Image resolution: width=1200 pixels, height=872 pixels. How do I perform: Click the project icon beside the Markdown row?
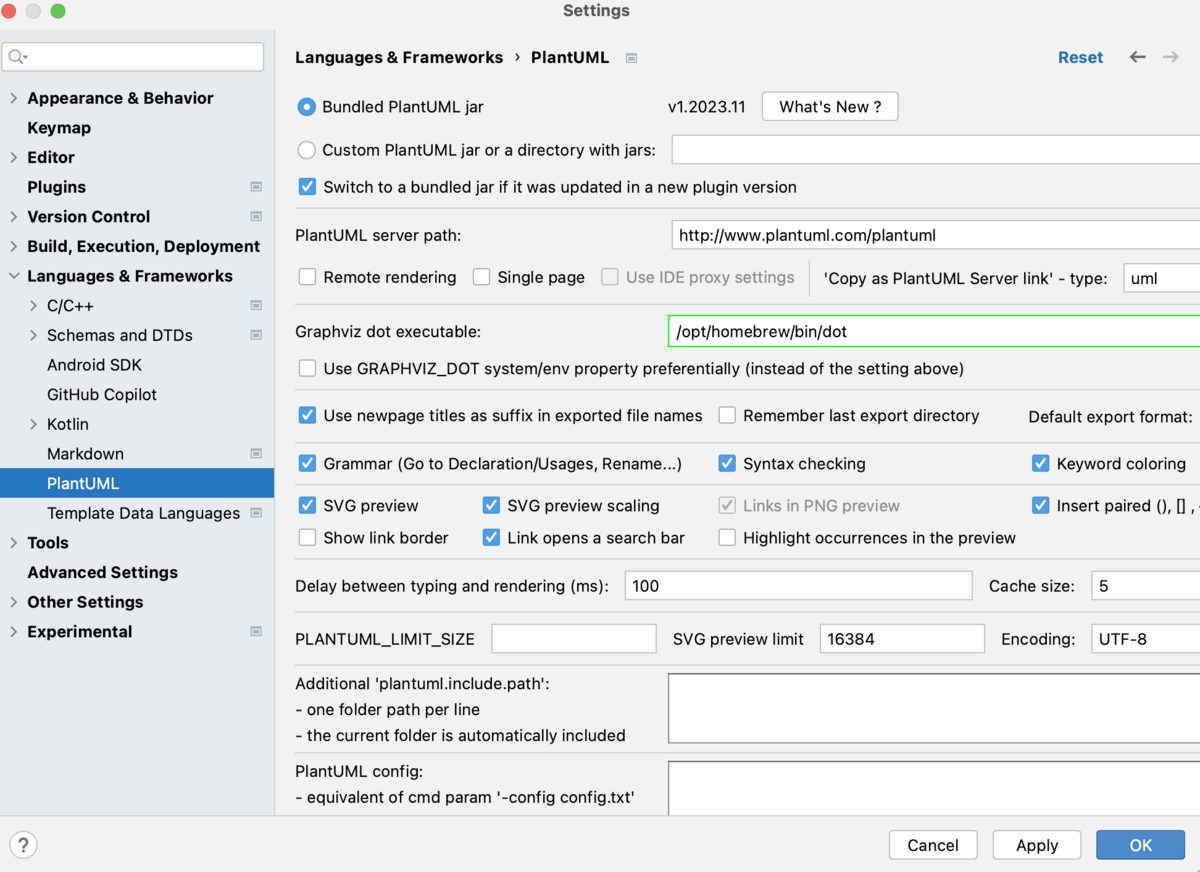coord(256,454)
